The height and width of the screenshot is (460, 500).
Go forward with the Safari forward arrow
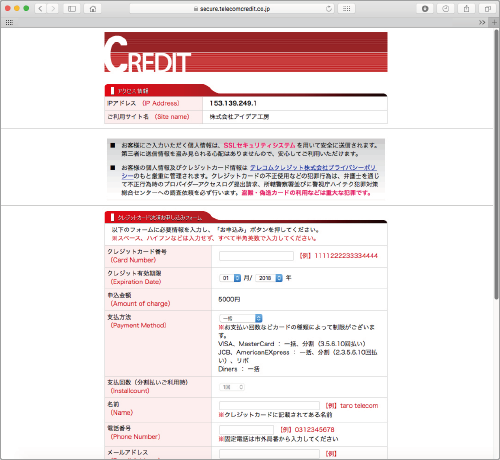tap(53, 9)
